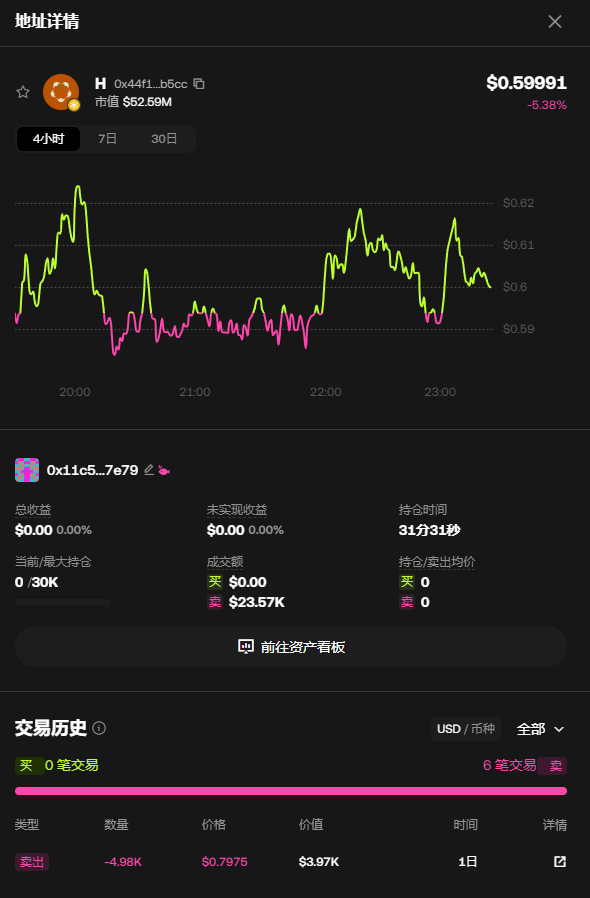Image resolution: width=590 pixels, height=898 pixels.
Task: Star the H token as favorite
Action: point(23,92)
